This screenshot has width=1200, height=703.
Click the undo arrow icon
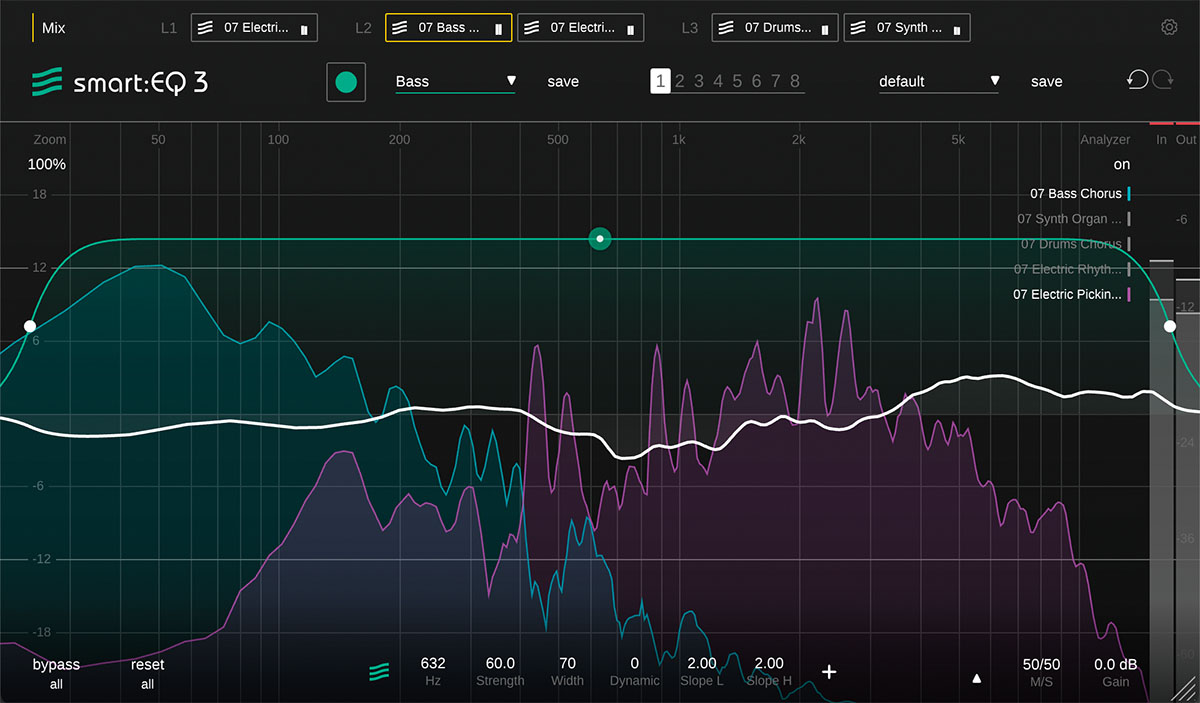coord(1137,80)
